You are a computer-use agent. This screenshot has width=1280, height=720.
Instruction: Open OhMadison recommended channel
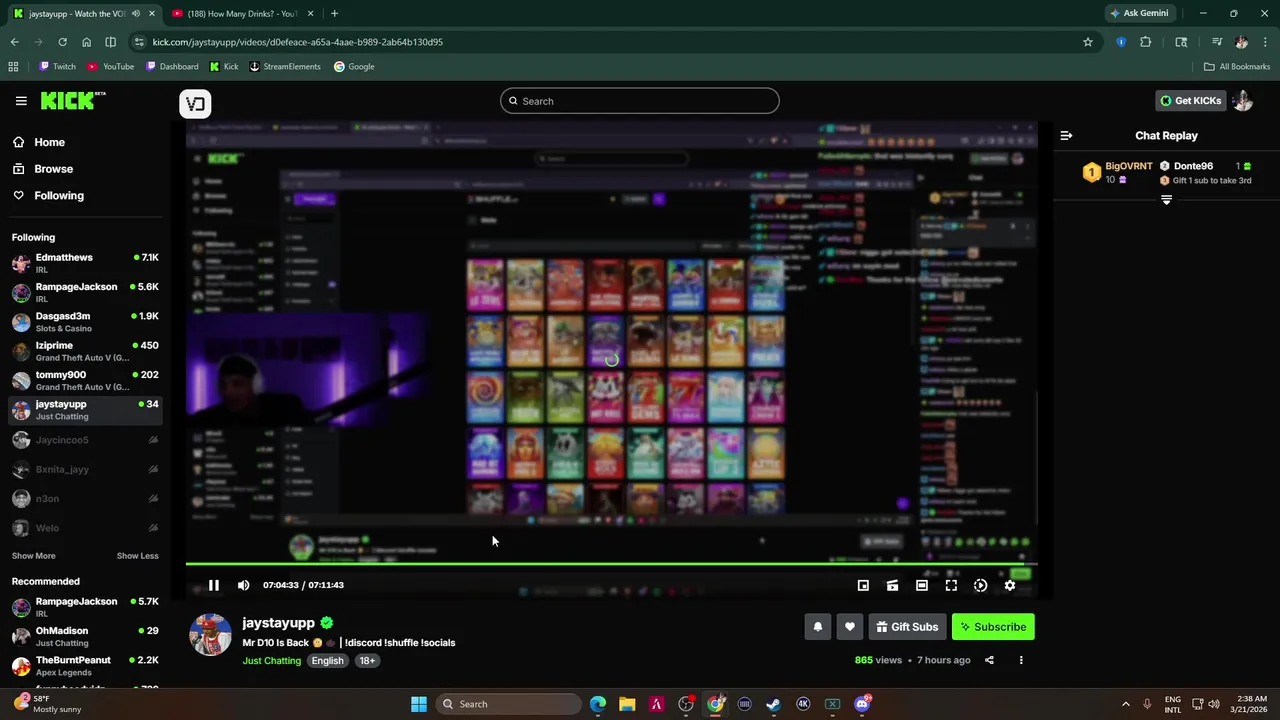coord(85,636)
